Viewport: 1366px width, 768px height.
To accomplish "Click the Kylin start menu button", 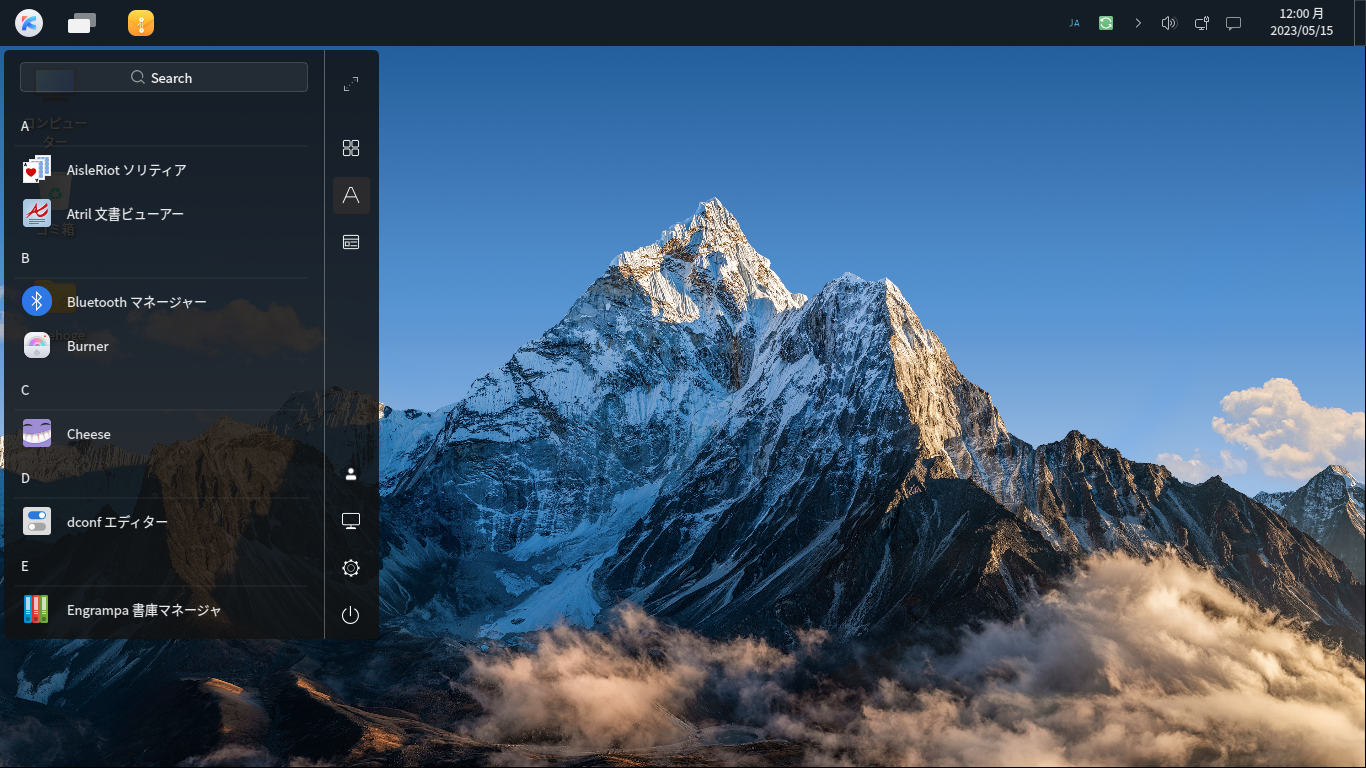I will point(29,22).
